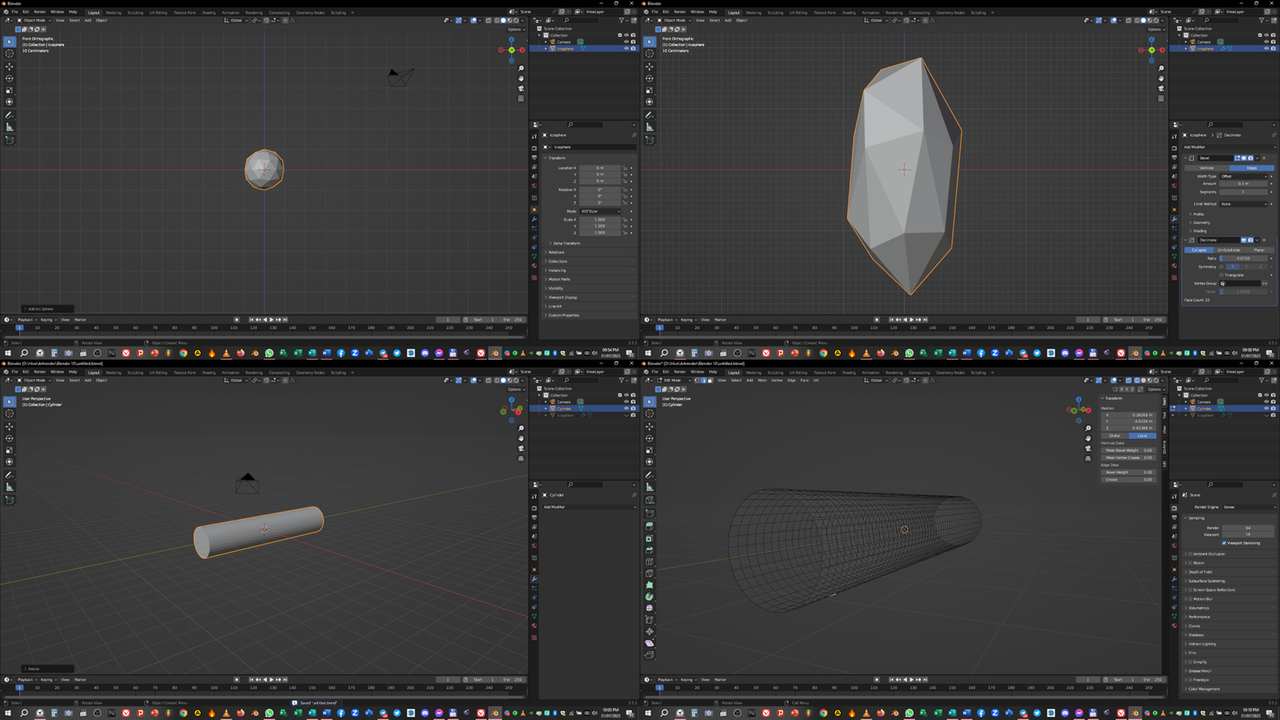Select Cursor tool in Cylinder Object Mode window

click(9, 413)
